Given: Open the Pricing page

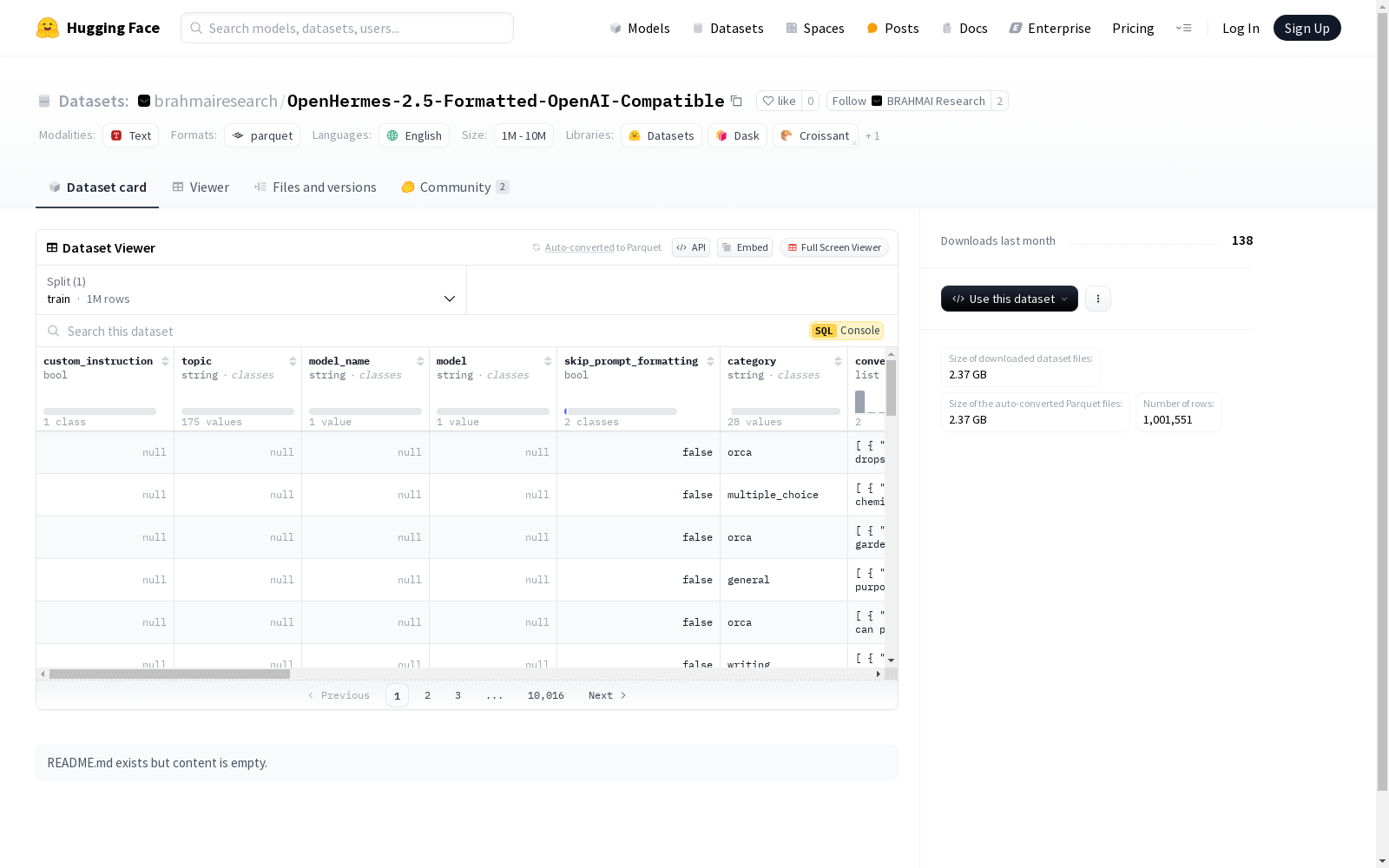Looking at the screenshot, I should [x=1133, y=28].
